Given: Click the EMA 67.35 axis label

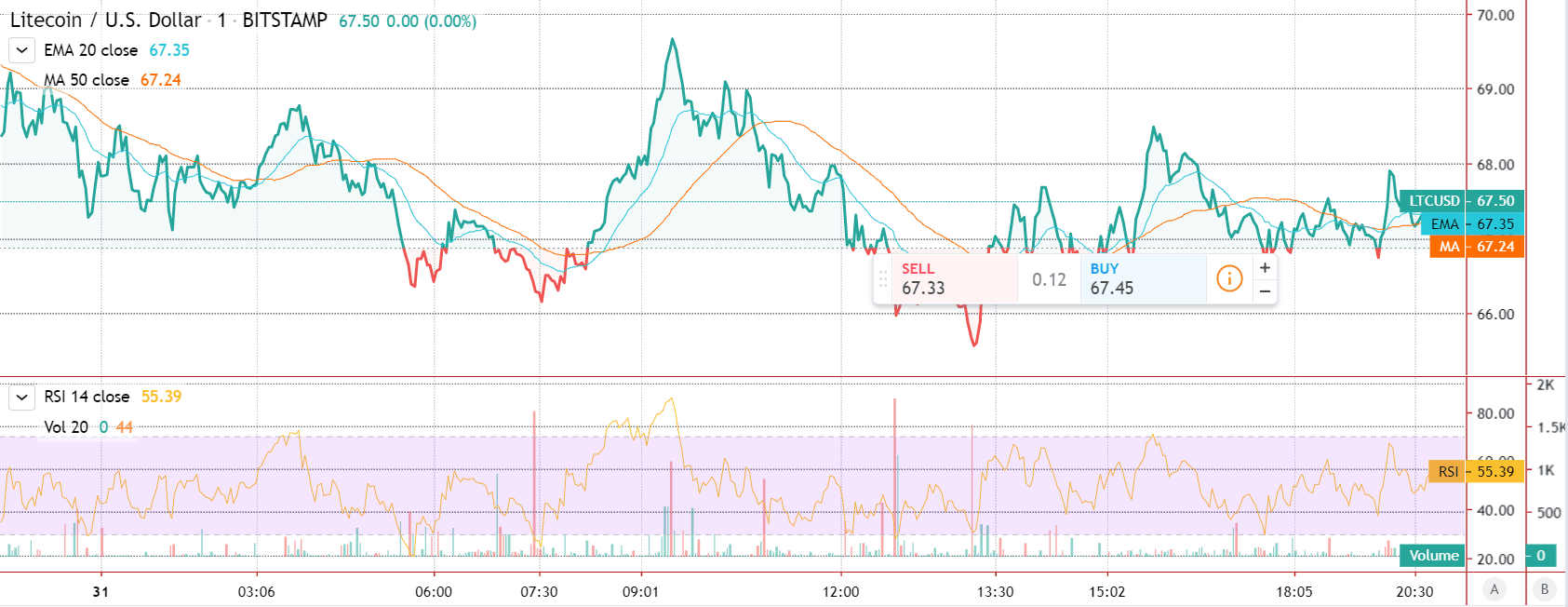Looking at the screenshot, I should [x=1472, y=224].
